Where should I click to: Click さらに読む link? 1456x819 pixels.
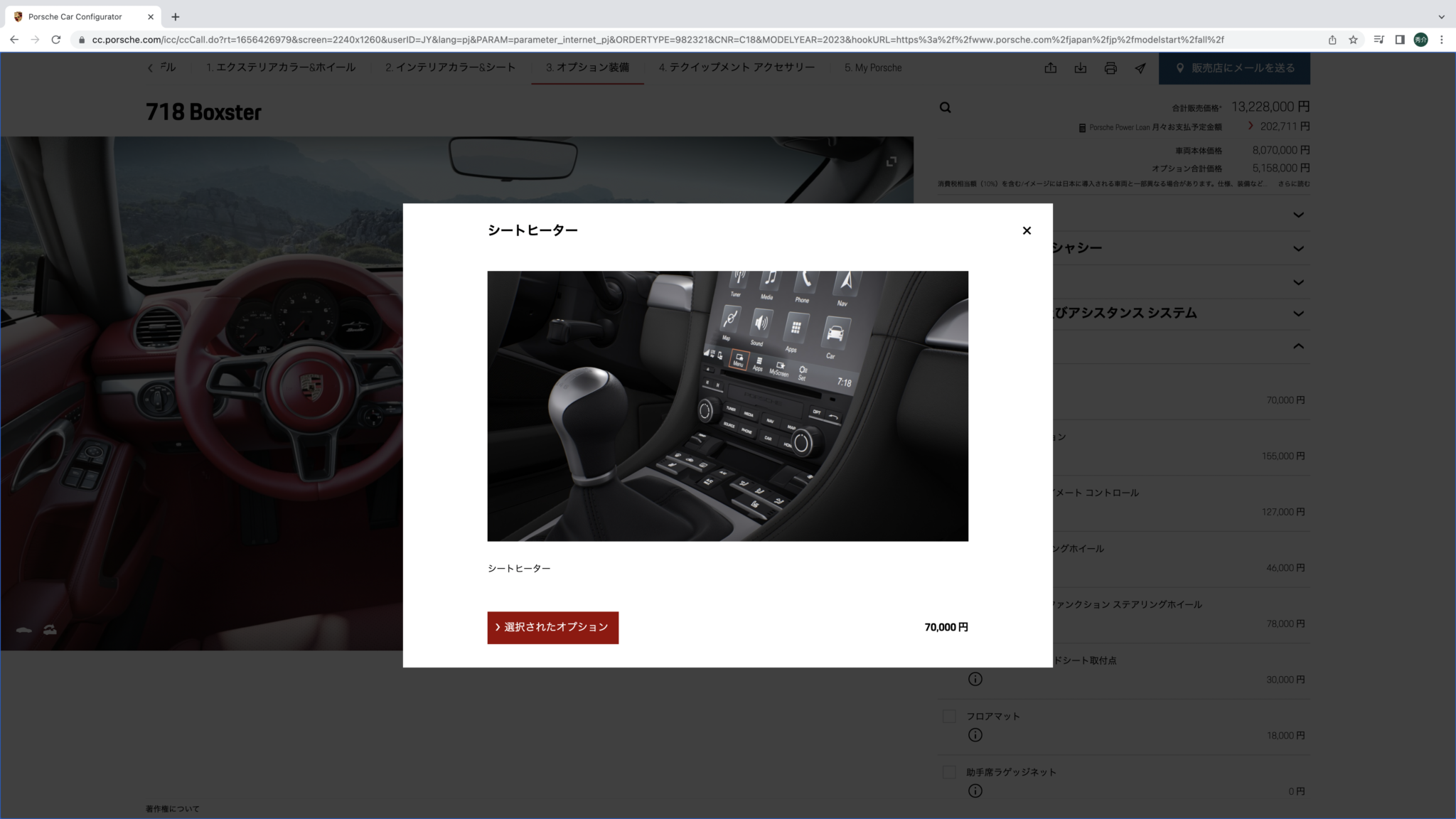click(1293, 184)
